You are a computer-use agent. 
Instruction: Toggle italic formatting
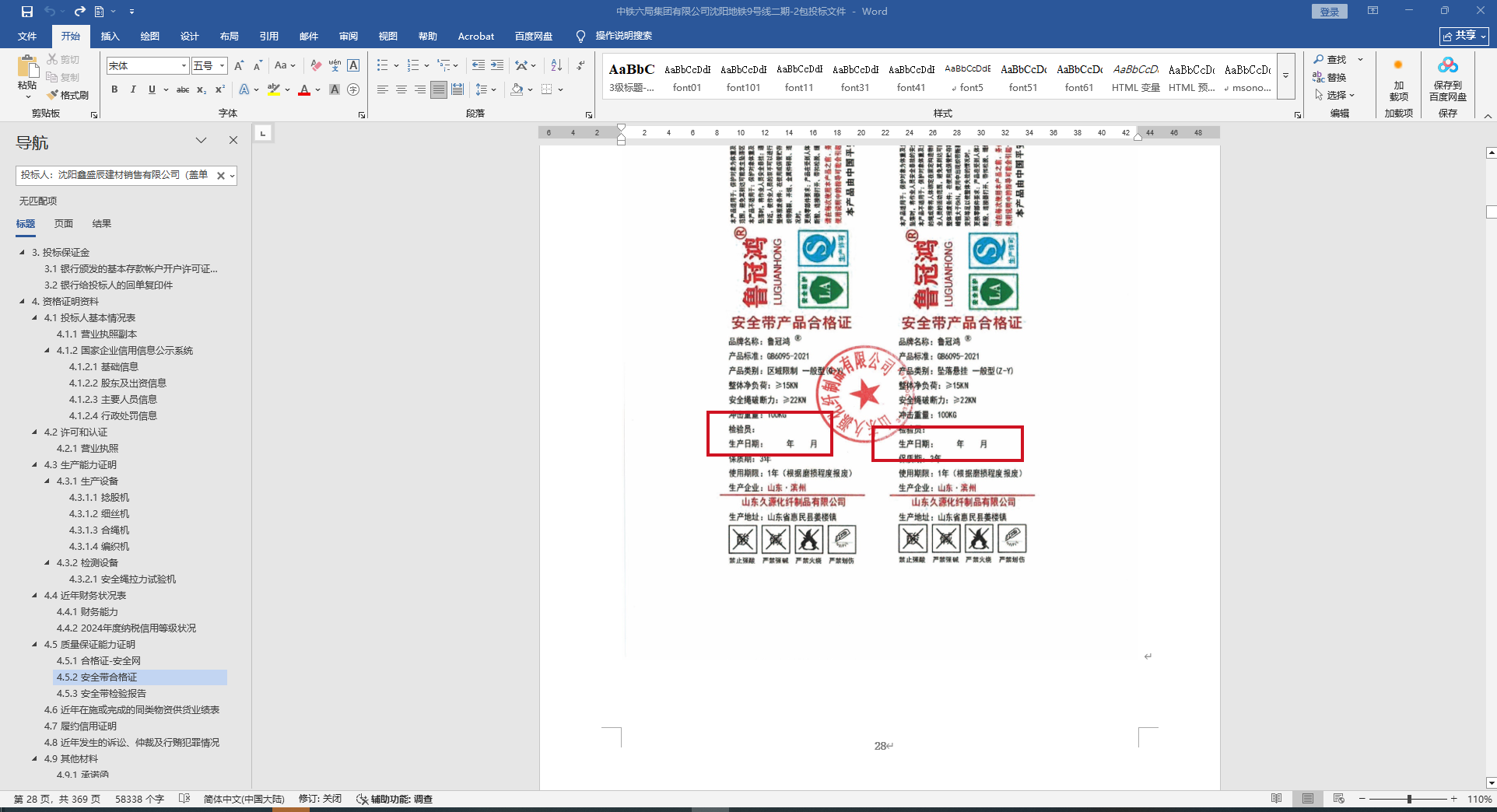133,90
